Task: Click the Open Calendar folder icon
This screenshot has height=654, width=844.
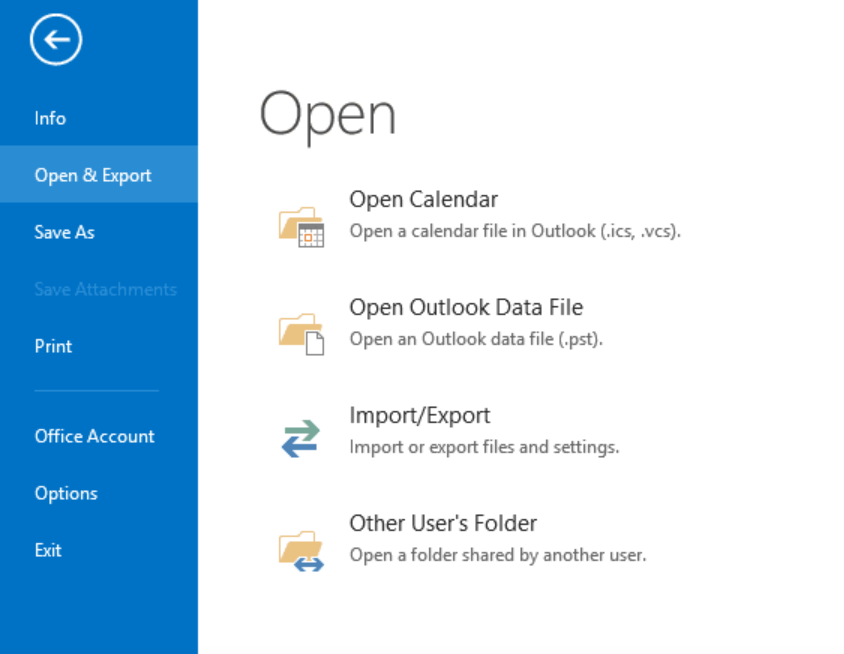Action: pos(301,225)
